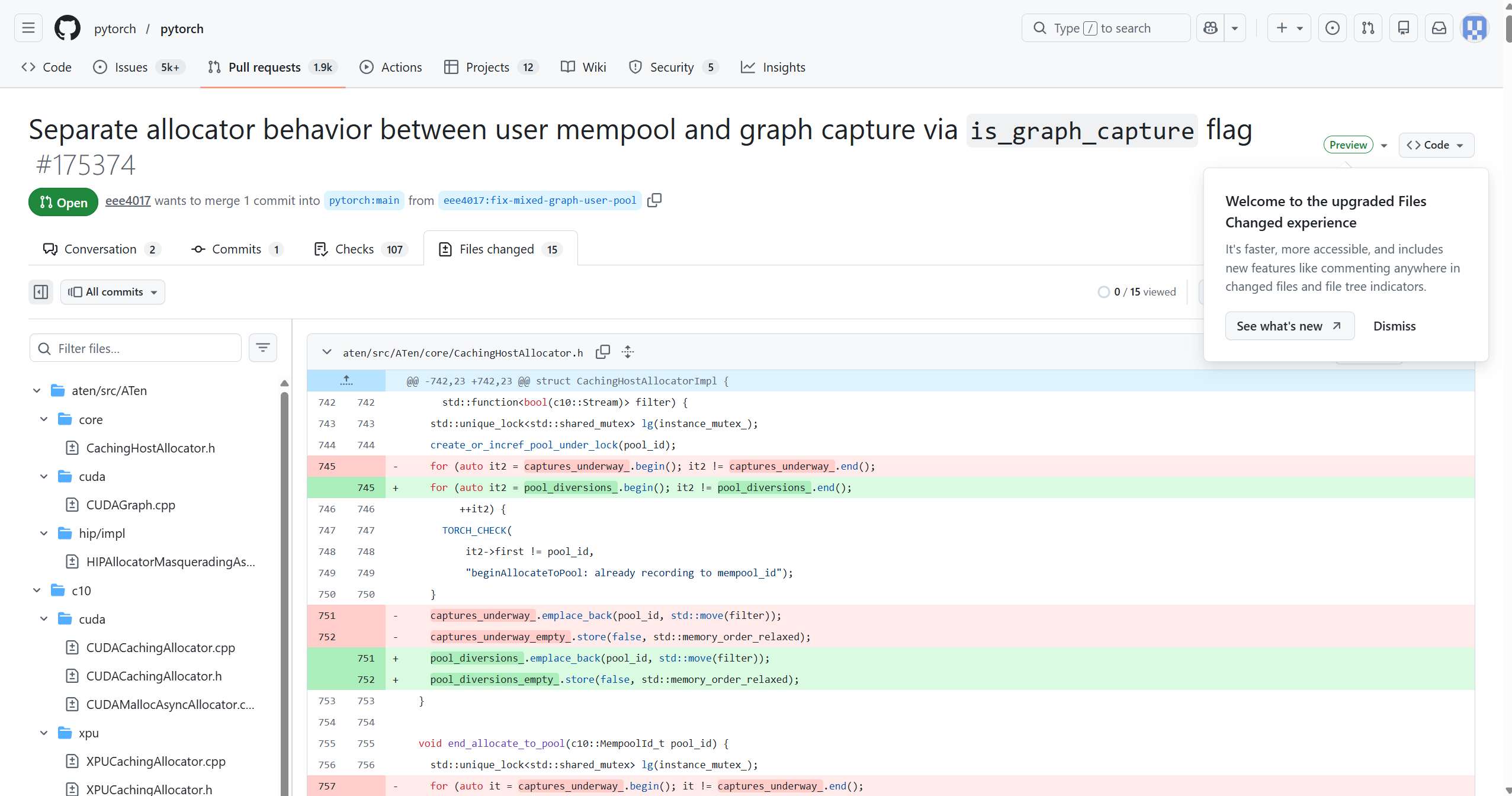Expand all lines of CachingHostAllocator.h diff

[x=628, y=352]
